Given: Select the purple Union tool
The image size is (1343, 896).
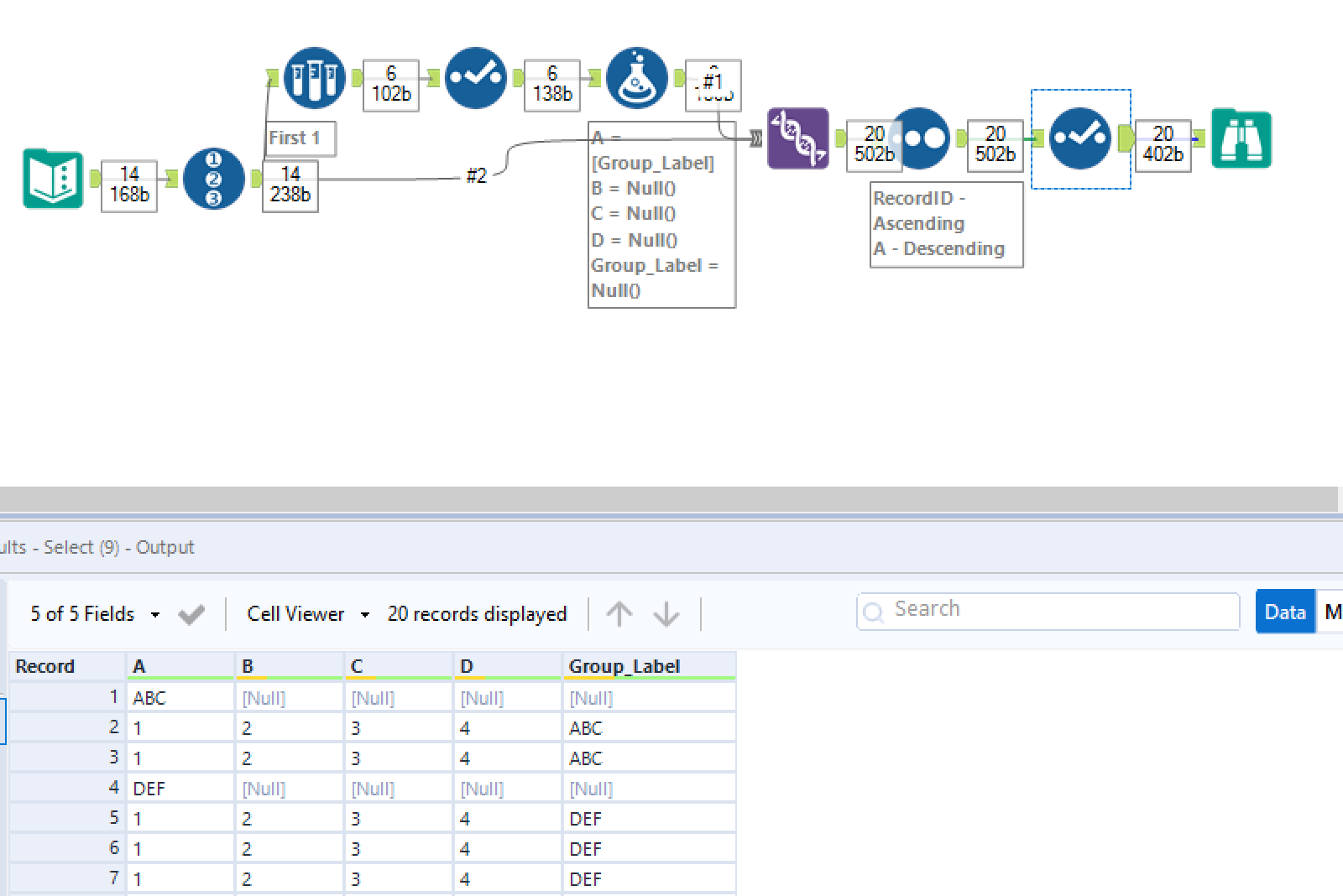Looking at the screenshot, I should tap(796, 139).
